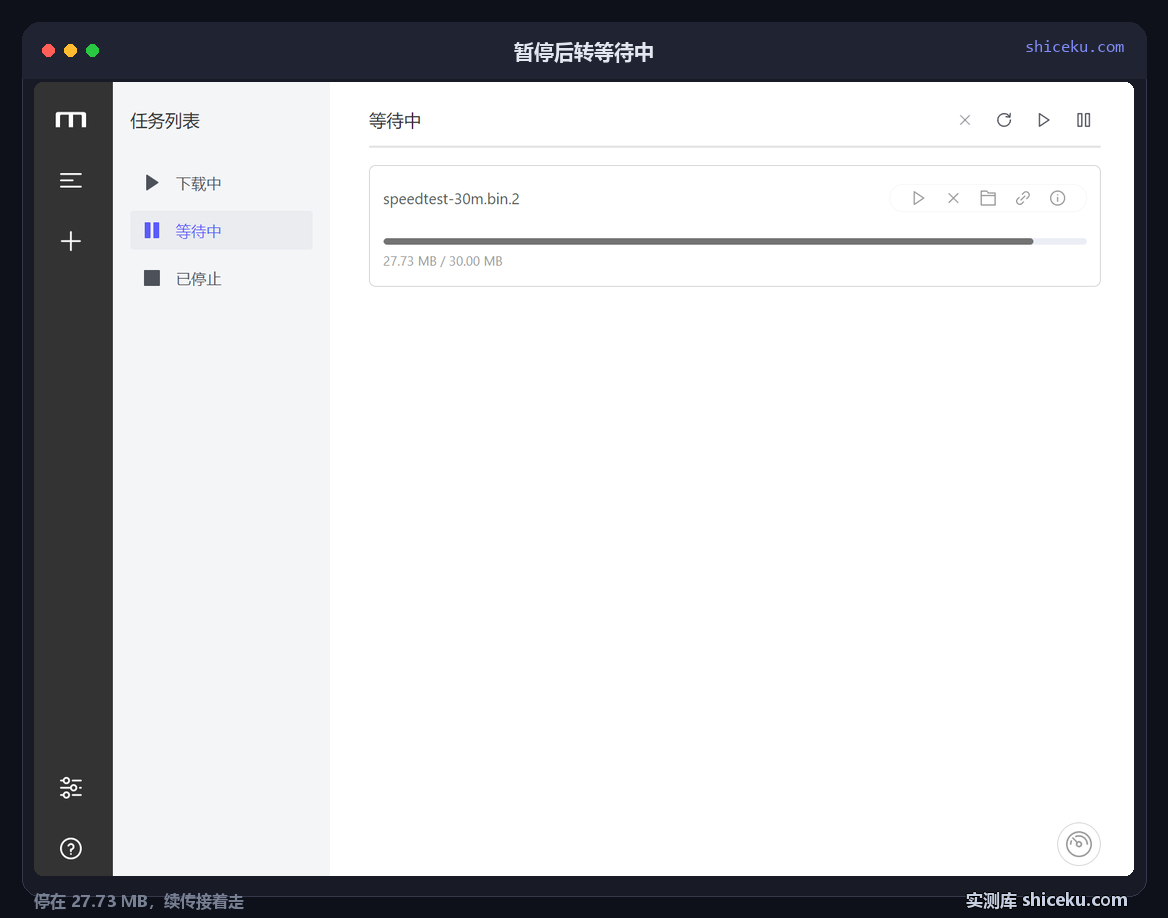The height and width of the screenshot is (918, 1168).
Task: Add a new download task with plus icon
Action: point(71,241)
